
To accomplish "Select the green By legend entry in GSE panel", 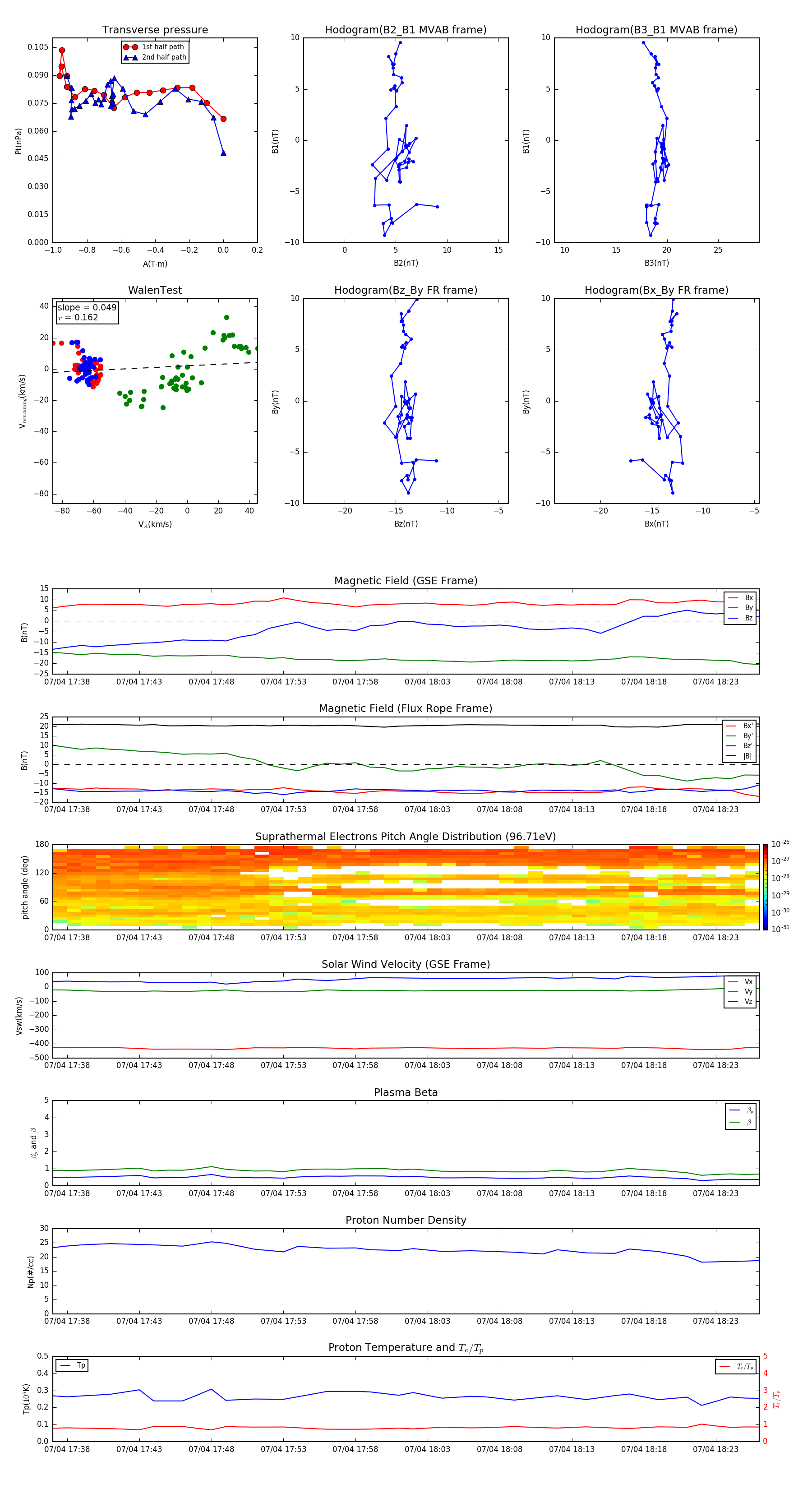I will (740, 607).
